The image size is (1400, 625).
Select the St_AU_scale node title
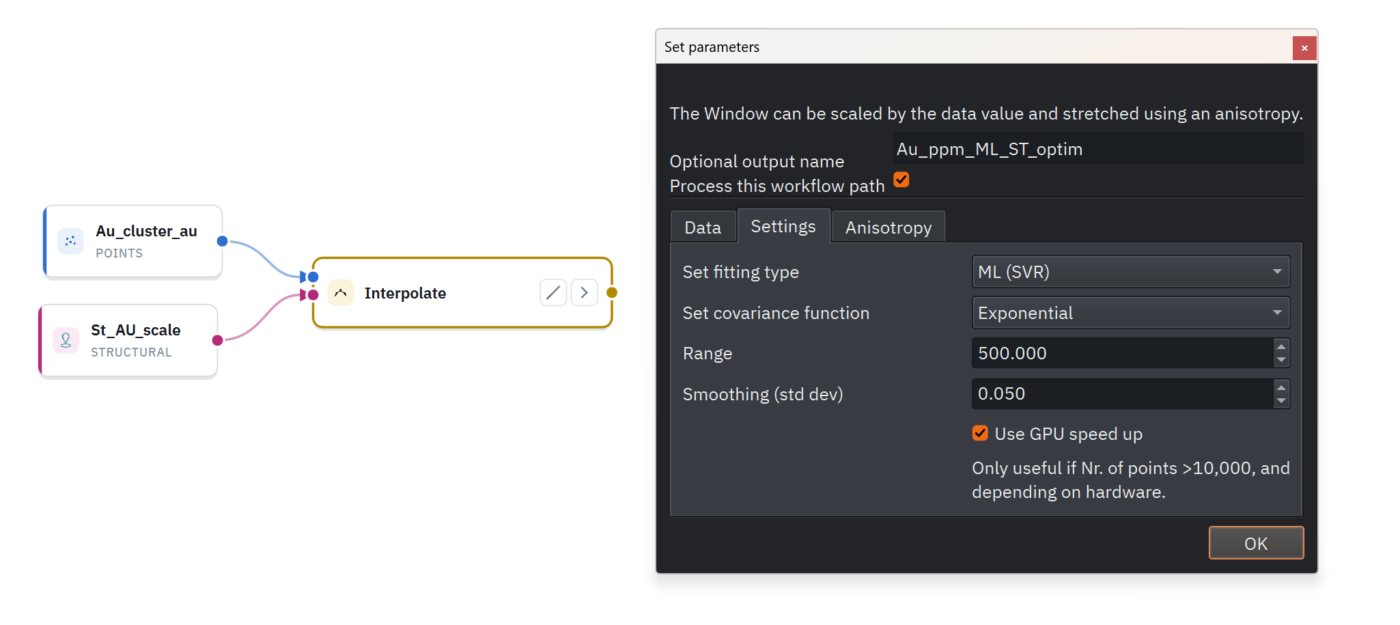click(136, 330)
